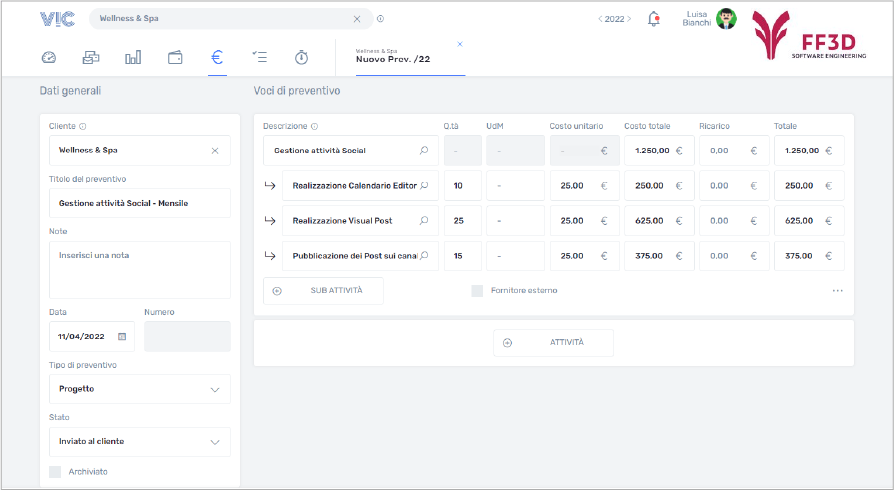Image resolution: width=894 pixels, height=491 pixels.
Task: Clear the Cliente field Wellness & Spa
Action: 215,151
